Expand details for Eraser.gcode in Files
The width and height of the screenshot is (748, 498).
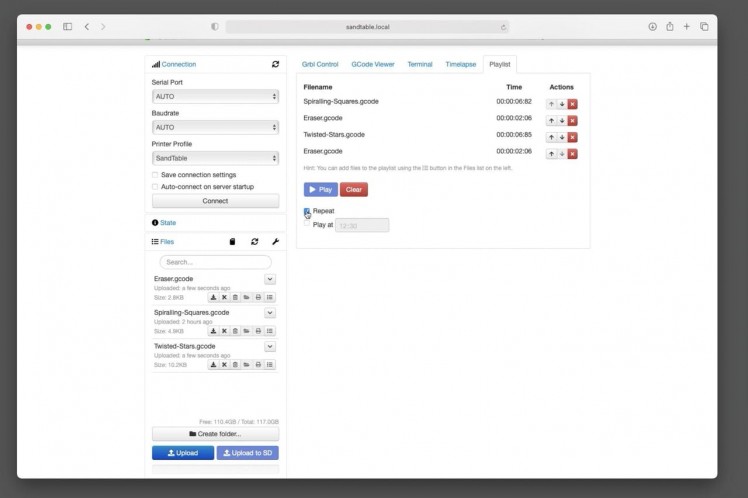[270, 279]
